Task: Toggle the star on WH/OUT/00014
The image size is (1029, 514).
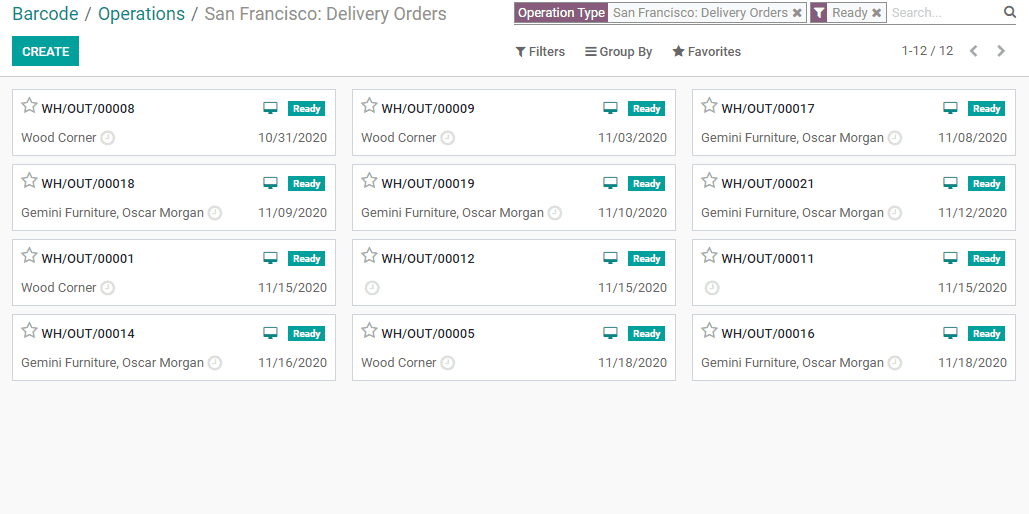Action: [29, 330]
